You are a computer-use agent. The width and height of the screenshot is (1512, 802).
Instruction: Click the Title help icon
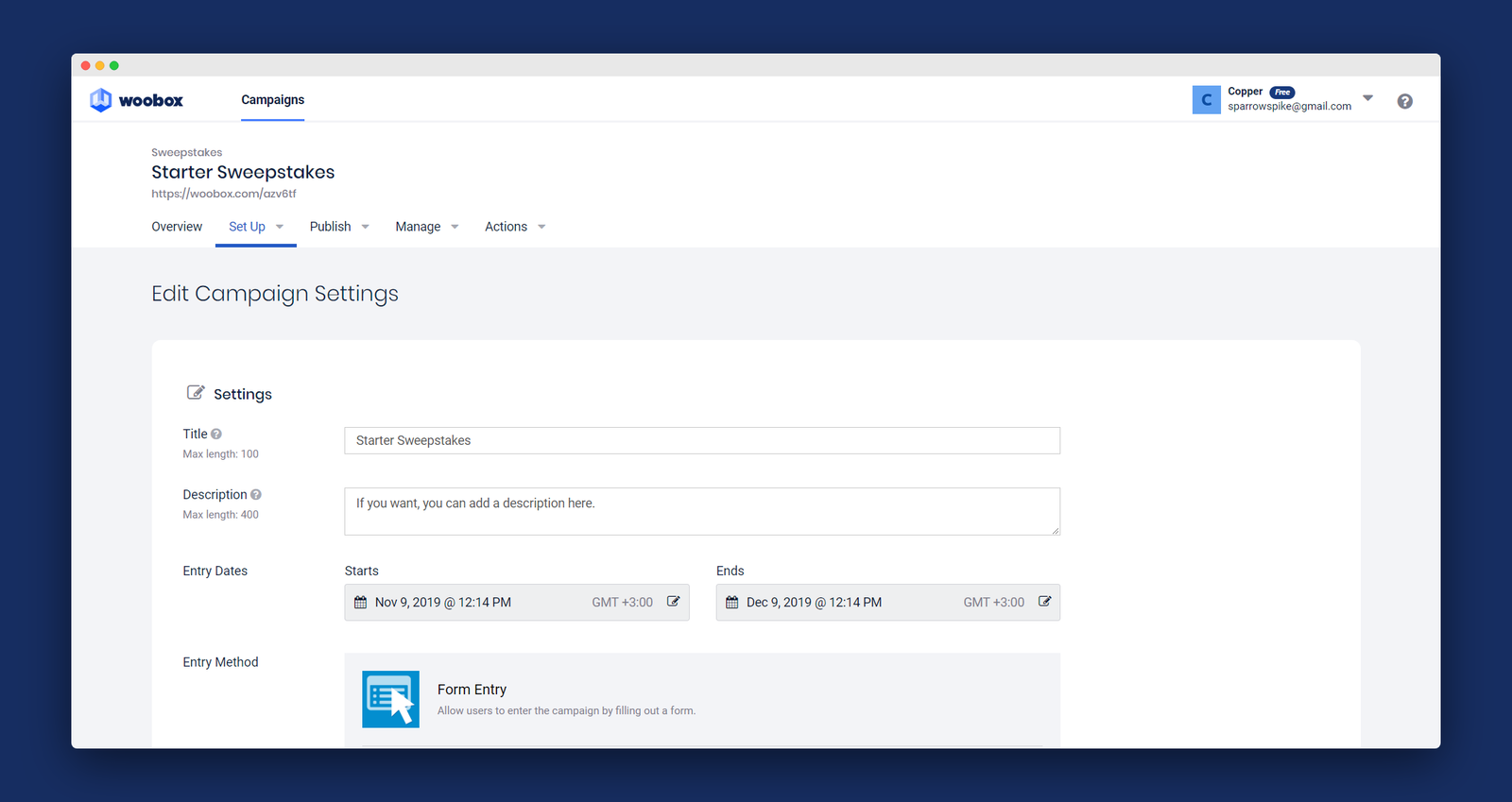pyautogui.click(x=216, y=435)
